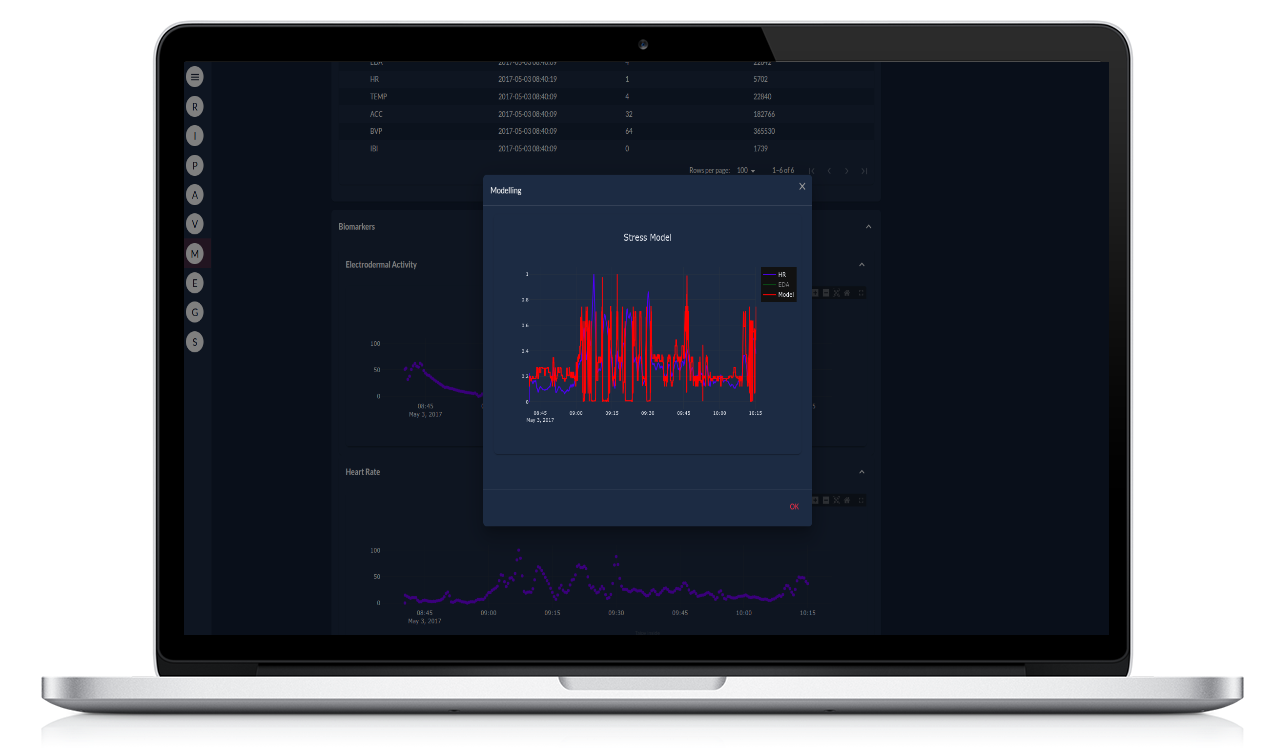
Task: Go to the first page of table
Action: click(812, 171)
